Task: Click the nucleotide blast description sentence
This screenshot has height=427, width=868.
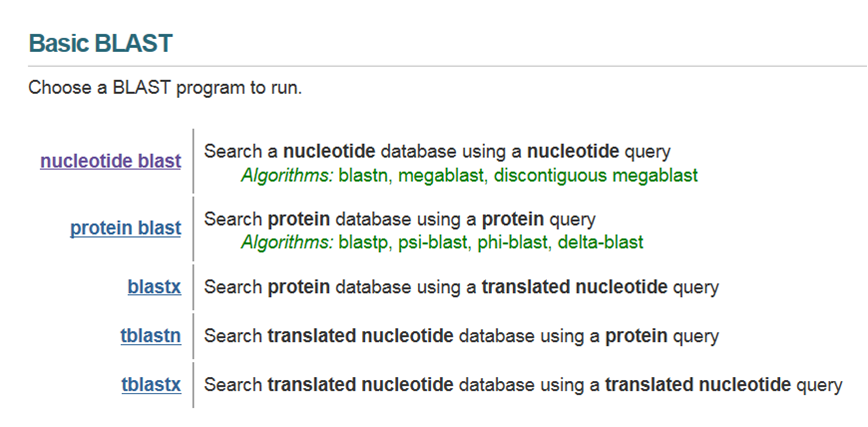Action: (x=437, y=152)
